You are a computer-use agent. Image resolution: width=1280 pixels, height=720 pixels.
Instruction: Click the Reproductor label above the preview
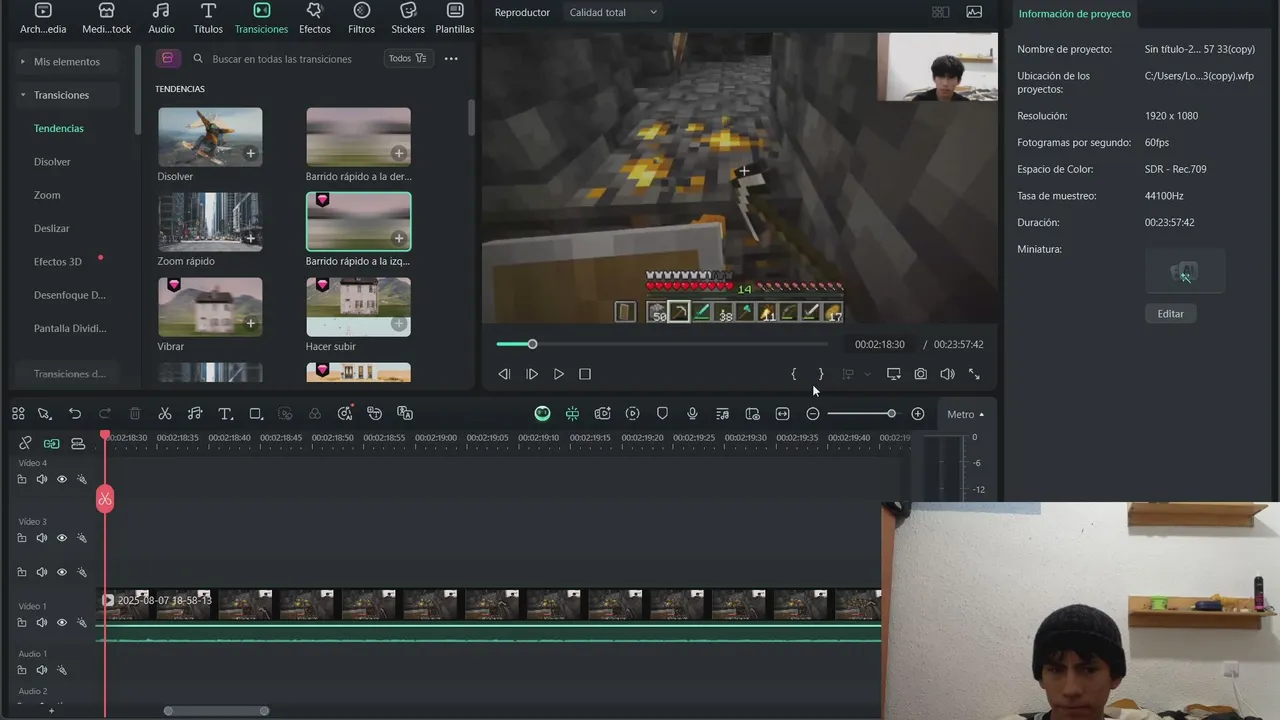tap(522, 12)
